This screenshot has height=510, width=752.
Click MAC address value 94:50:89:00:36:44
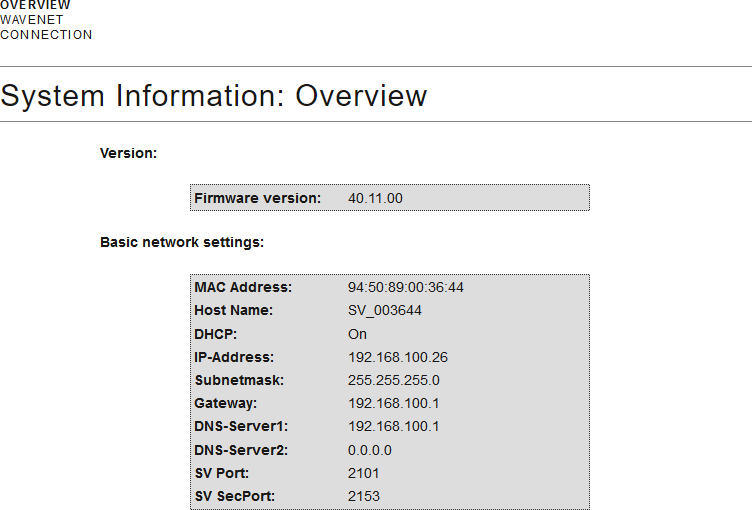(x=405, y=287)
